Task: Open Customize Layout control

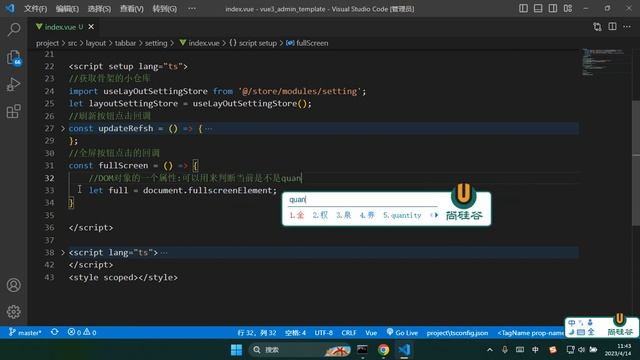Action: click(x=568, y=9)
